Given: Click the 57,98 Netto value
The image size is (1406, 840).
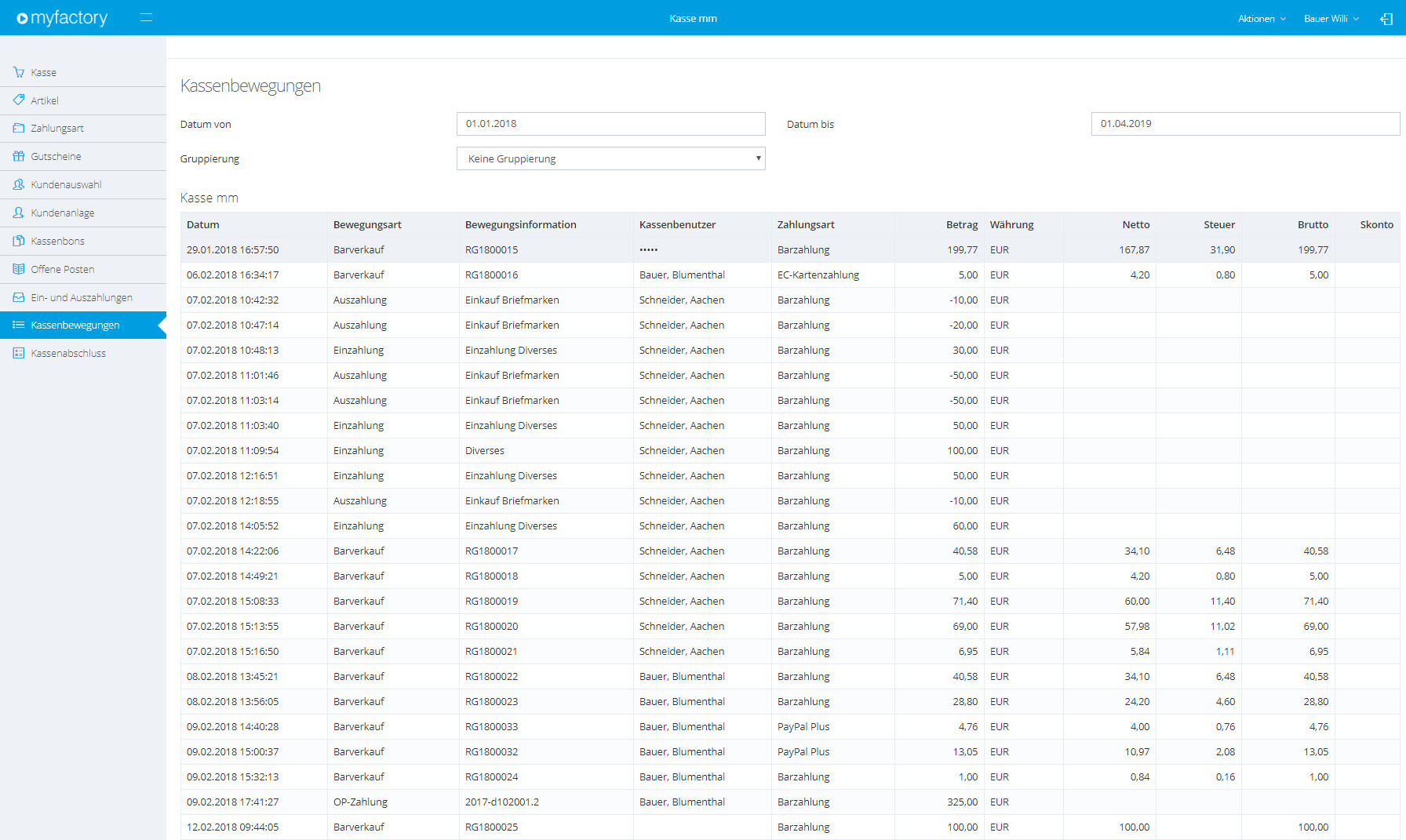Looking at the screenshot, I should pyautogui.click(x=1137, y=626).
